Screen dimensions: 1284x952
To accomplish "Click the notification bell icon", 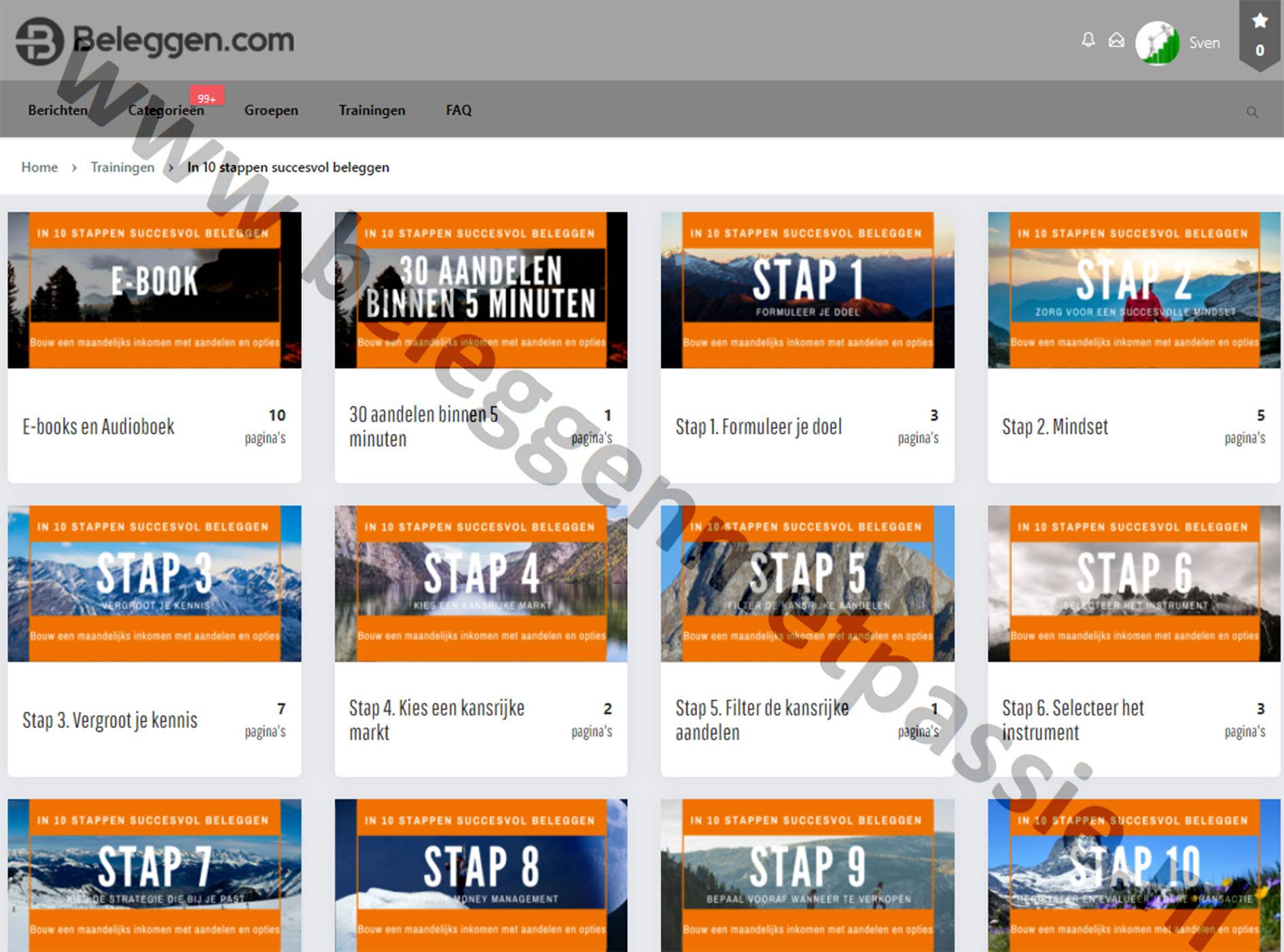I will click(x=1088, y=40).
